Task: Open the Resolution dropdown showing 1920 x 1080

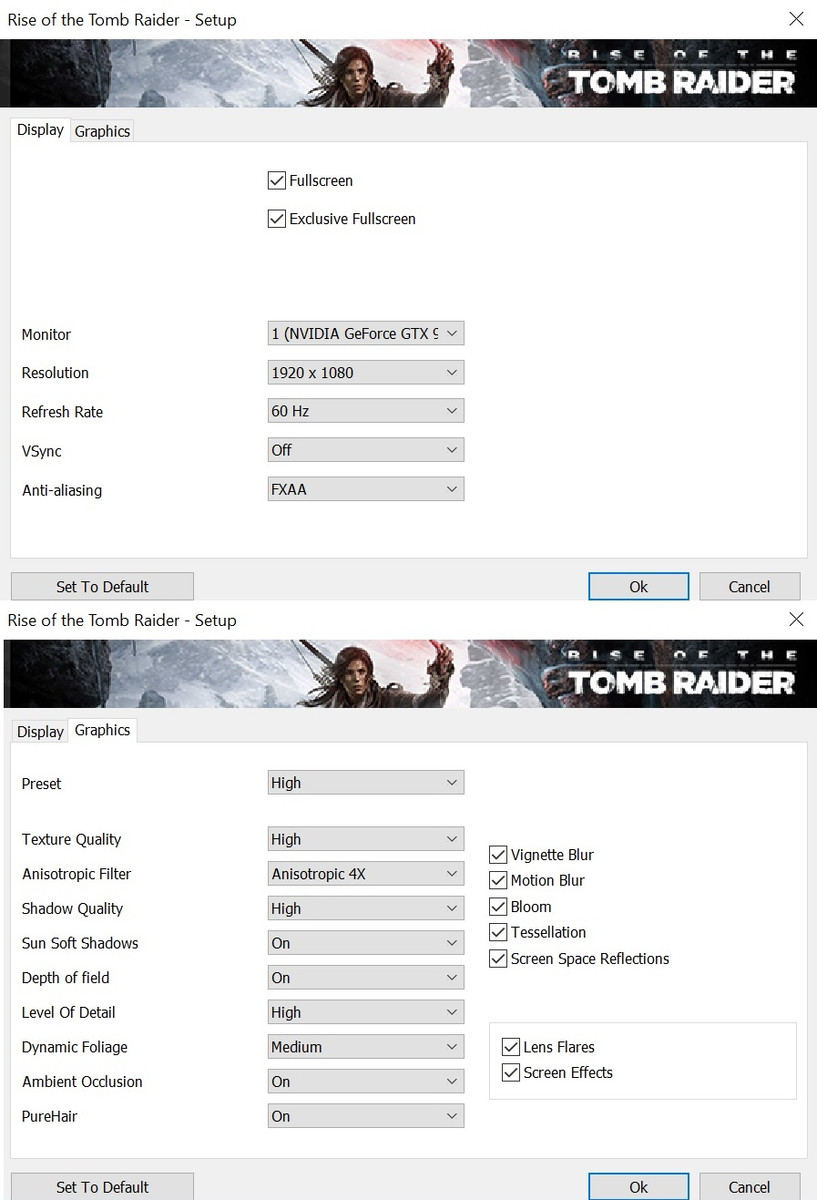Action: tap(366, 373)
